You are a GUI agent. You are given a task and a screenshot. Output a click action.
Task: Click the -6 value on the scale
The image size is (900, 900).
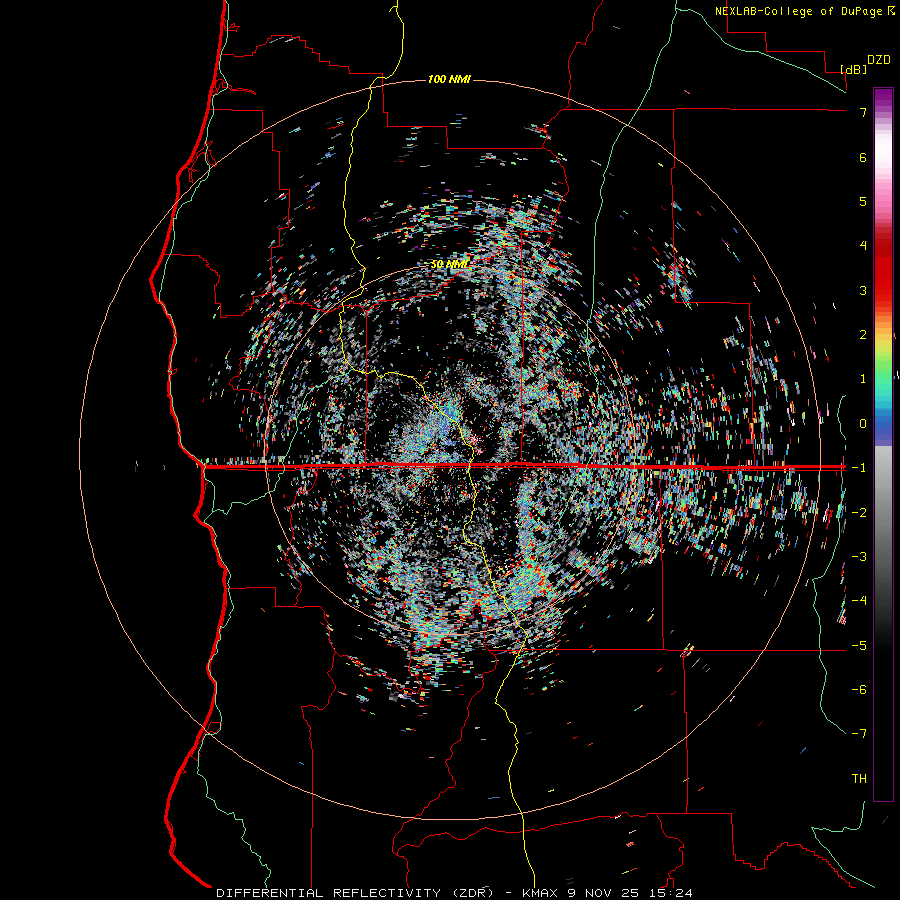(859, 689)
